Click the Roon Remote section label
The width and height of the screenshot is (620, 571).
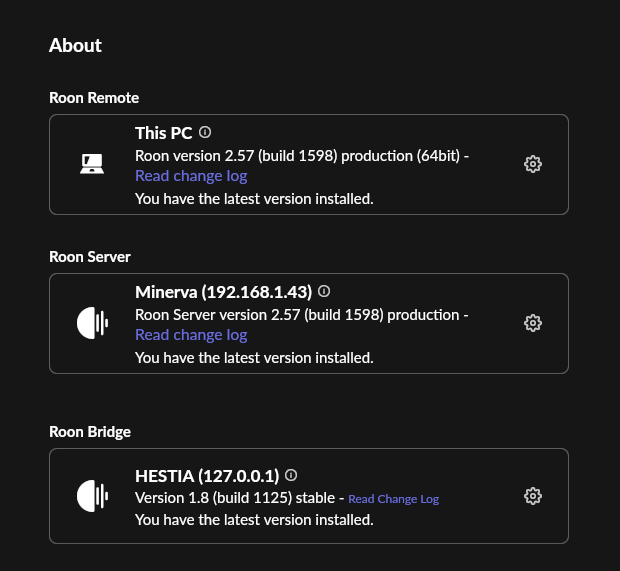[94, 97]
